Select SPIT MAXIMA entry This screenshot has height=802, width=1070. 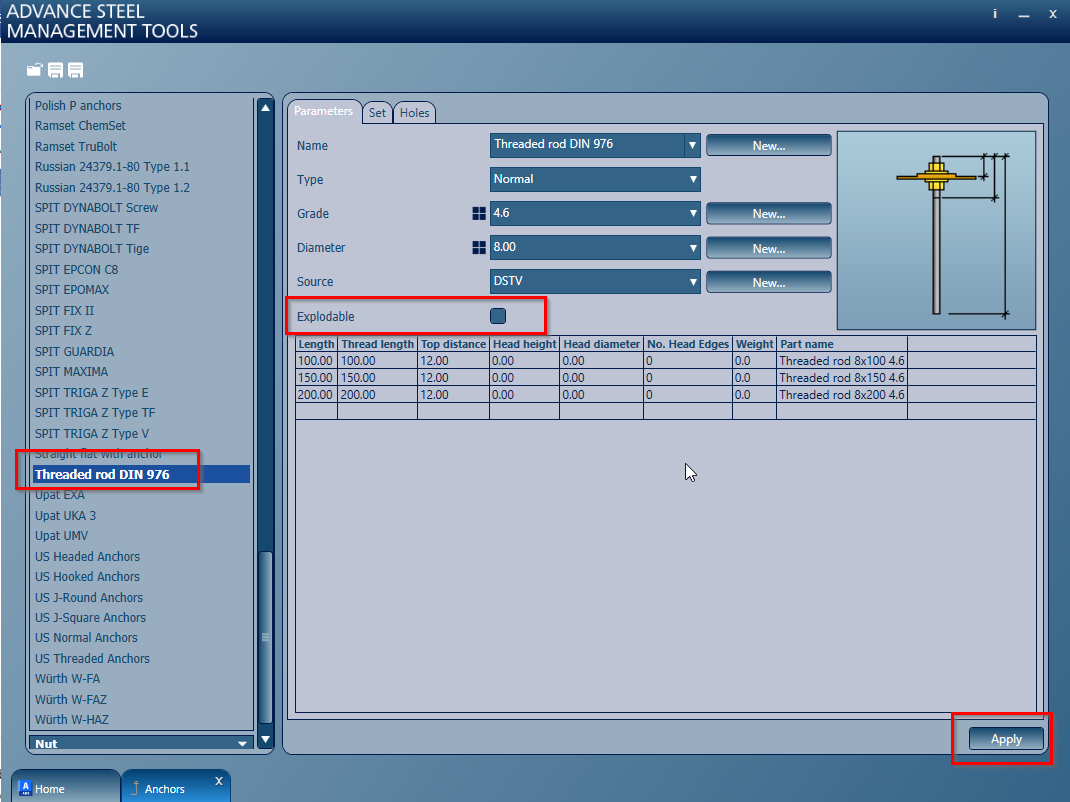pos(71,371)
